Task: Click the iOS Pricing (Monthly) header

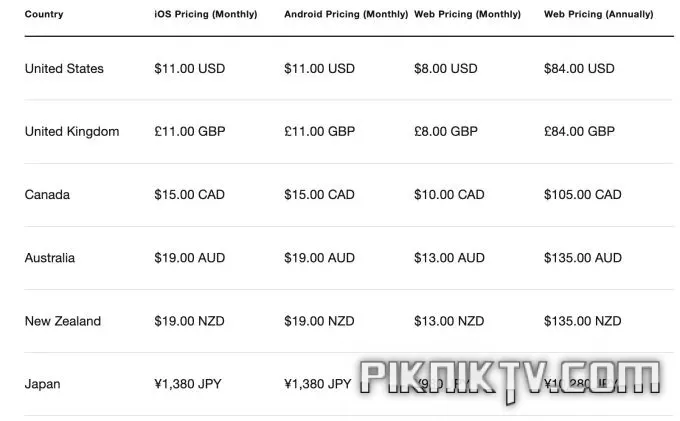Action: (x=206, y=14)
